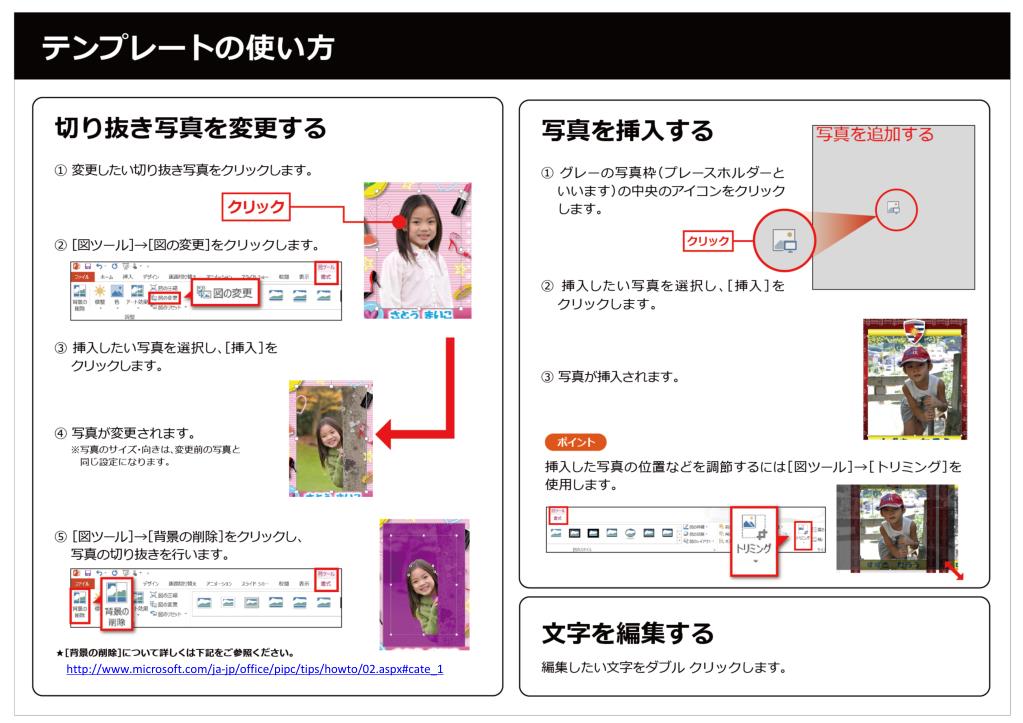The width and height of the screenshot is (1023, 723).
Task: Select the ★[背景の削除]について note text
Action: [x=175, y=653]
